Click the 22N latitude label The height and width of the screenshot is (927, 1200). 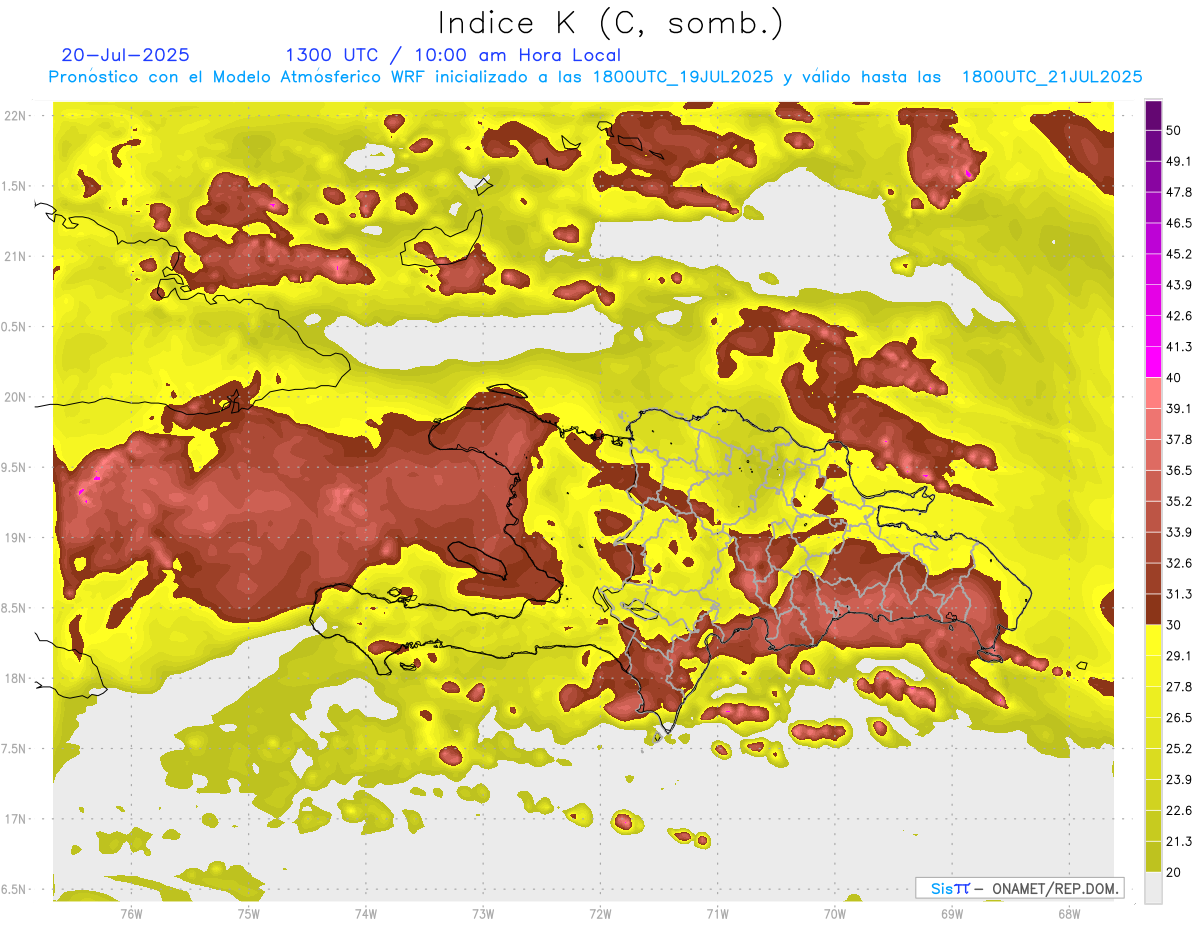(x=16, y=116)
